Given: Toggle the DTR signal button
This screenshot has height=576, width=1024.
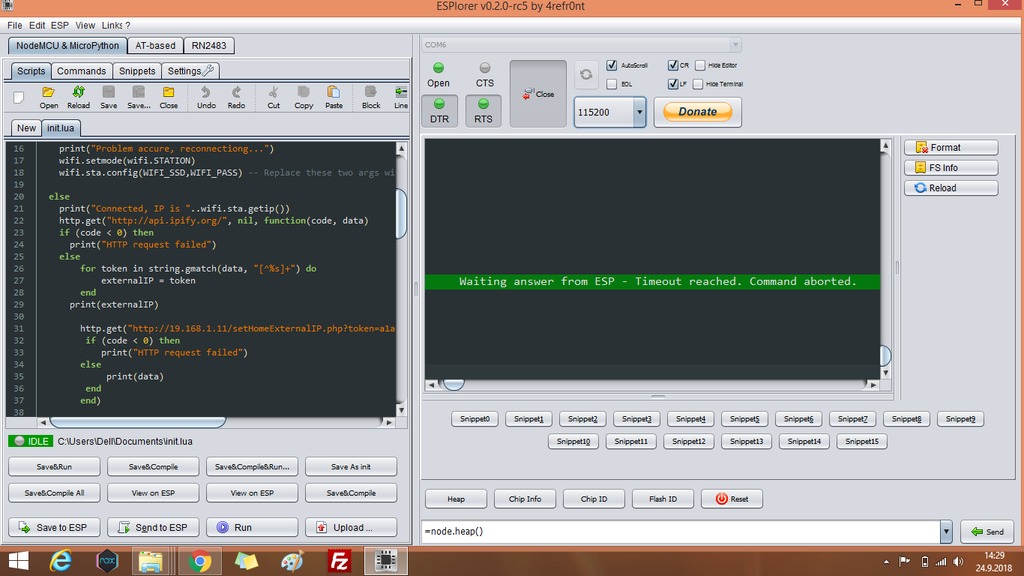Looking at the screenshot, I should coord(439,110).
